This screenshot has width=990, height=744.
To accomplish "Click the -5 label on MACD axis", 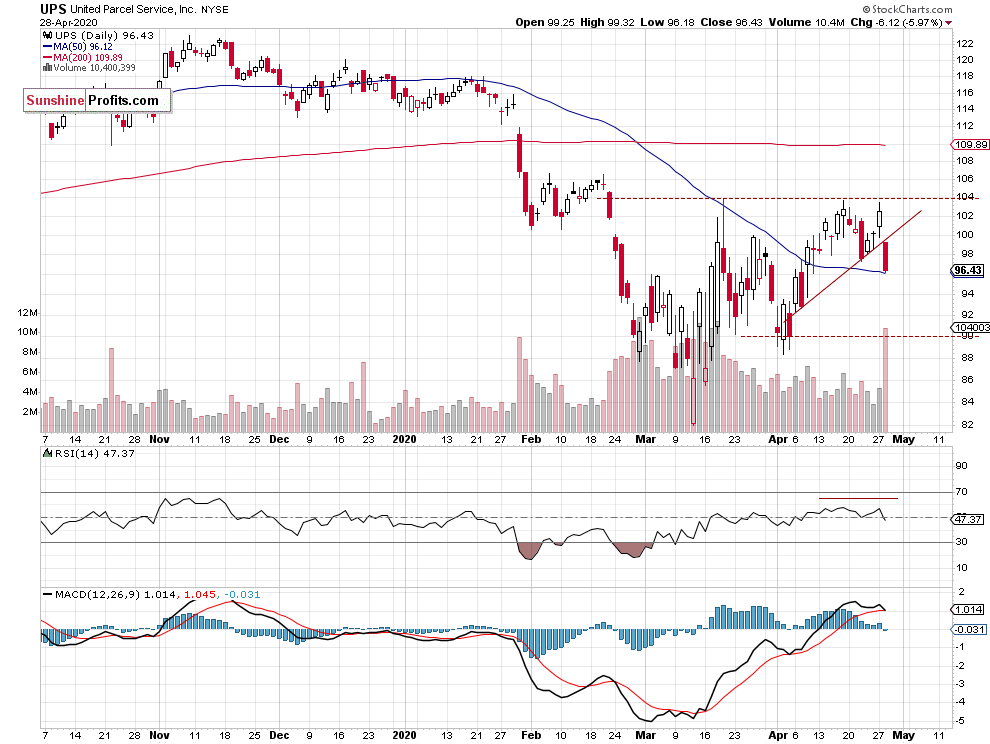I will pyautogui.click(x=960, y=721).
